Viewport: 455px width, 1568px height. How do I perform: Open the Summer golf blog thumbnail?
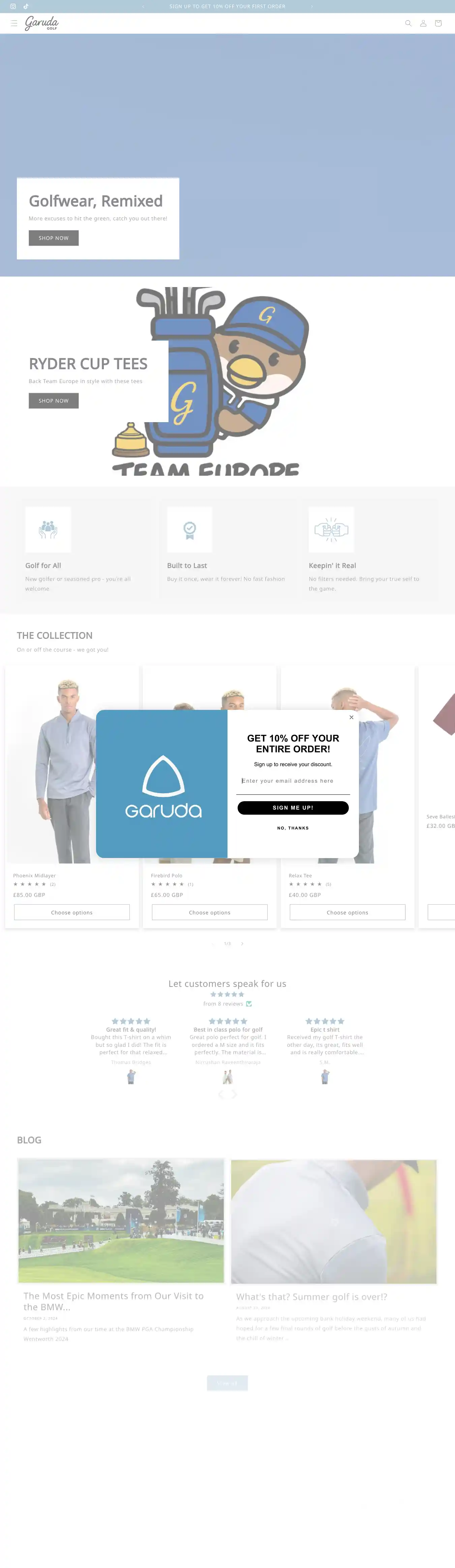(x=334, y=1222)
